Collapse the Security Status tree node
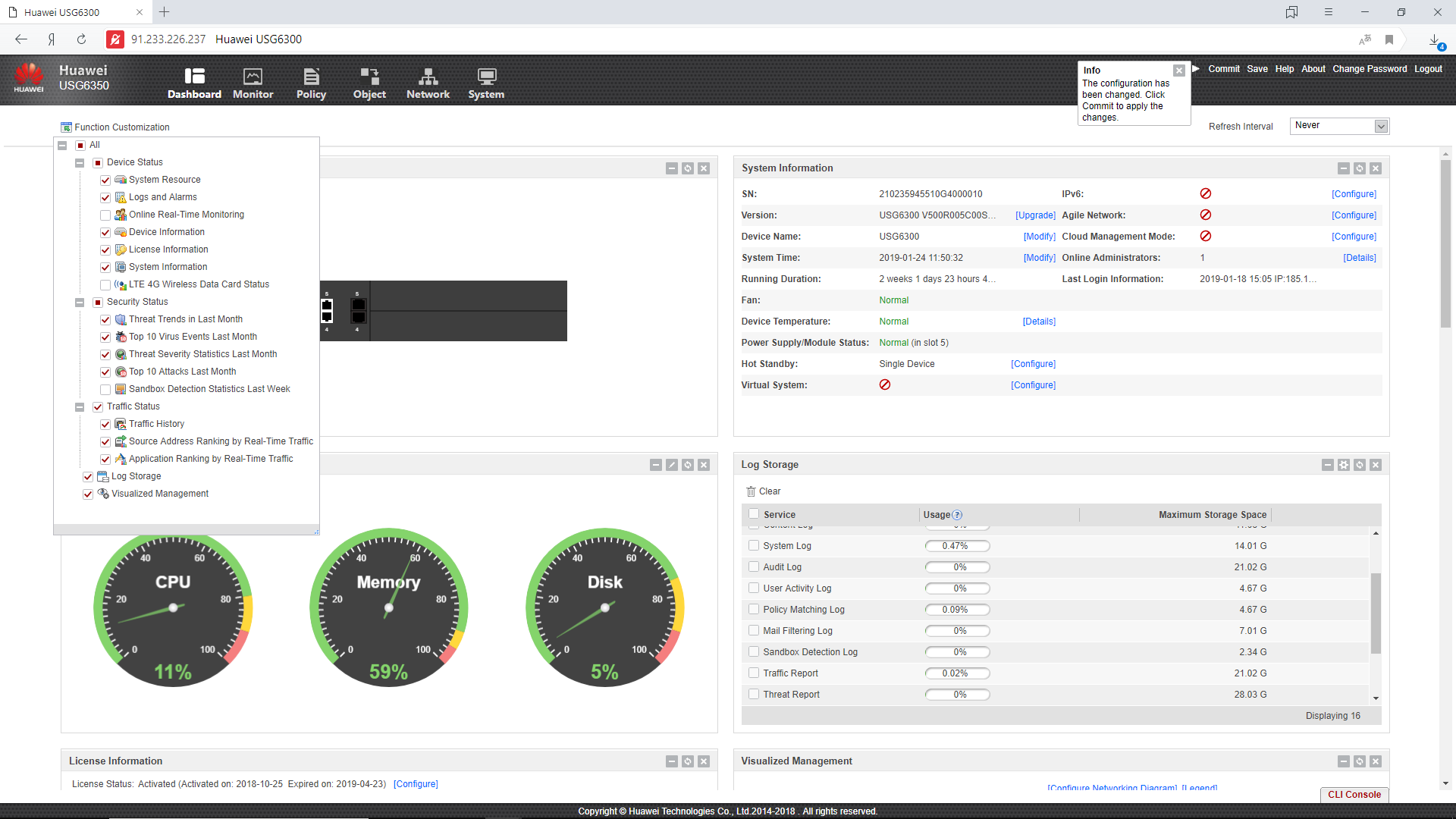1456x819 pixels. 80,303
